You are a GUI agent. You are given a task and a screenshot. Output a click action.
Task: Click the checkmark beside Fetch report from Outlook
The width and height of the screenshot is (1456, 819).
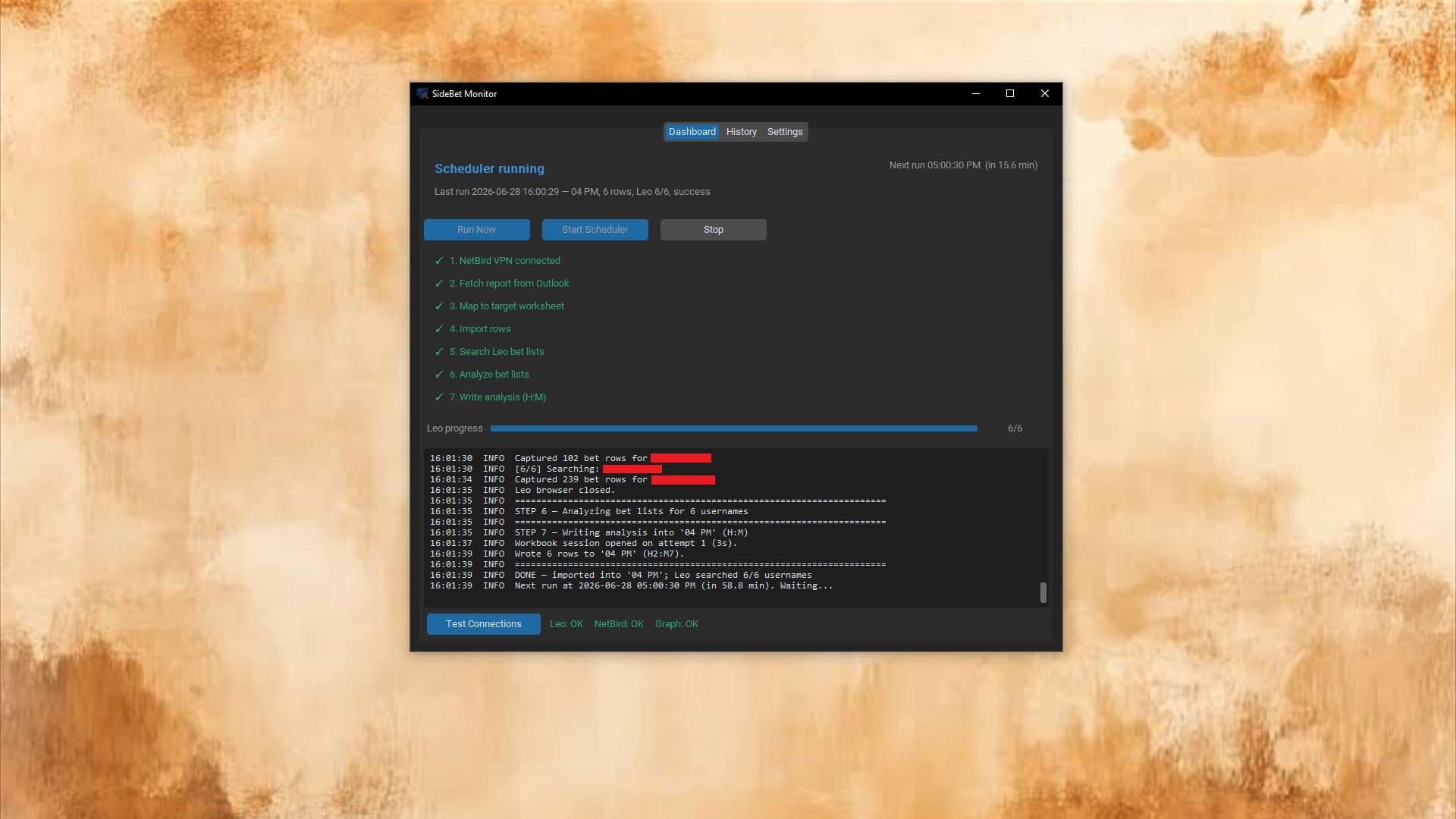point(438,284)
